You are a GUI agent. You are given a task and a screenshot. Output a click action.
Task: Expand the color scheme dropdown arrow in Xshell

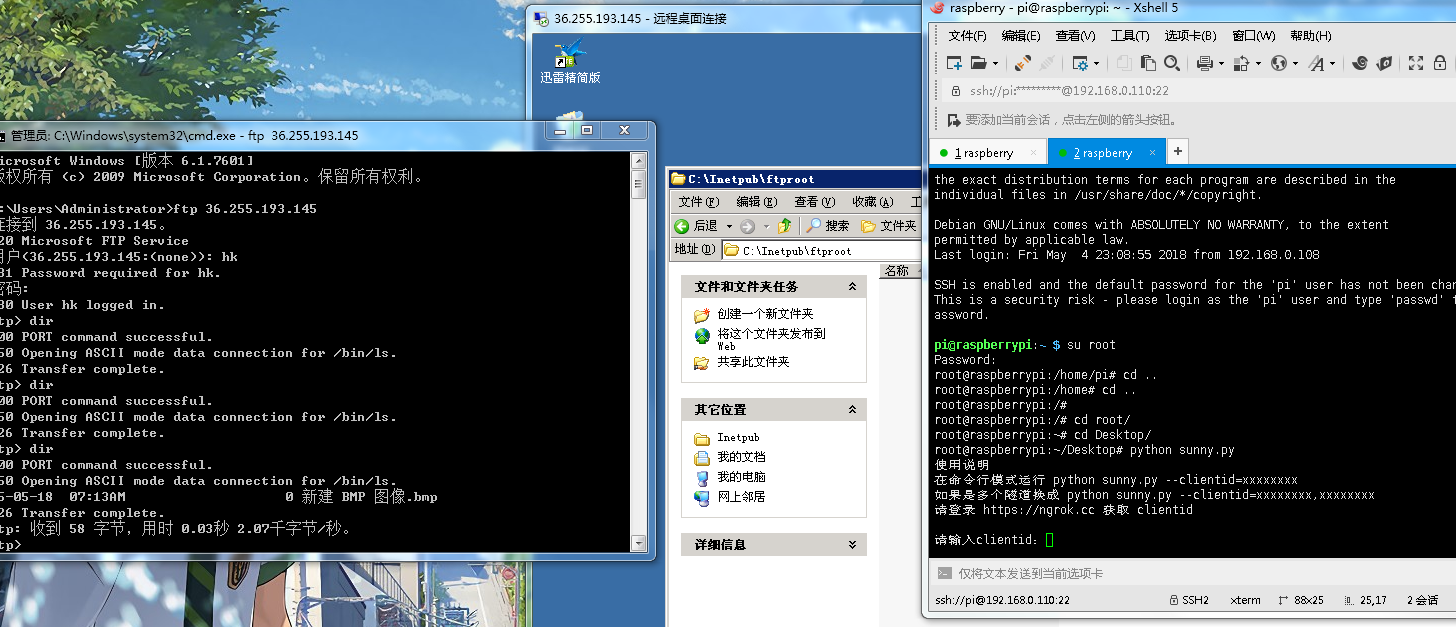[1258, 63]
